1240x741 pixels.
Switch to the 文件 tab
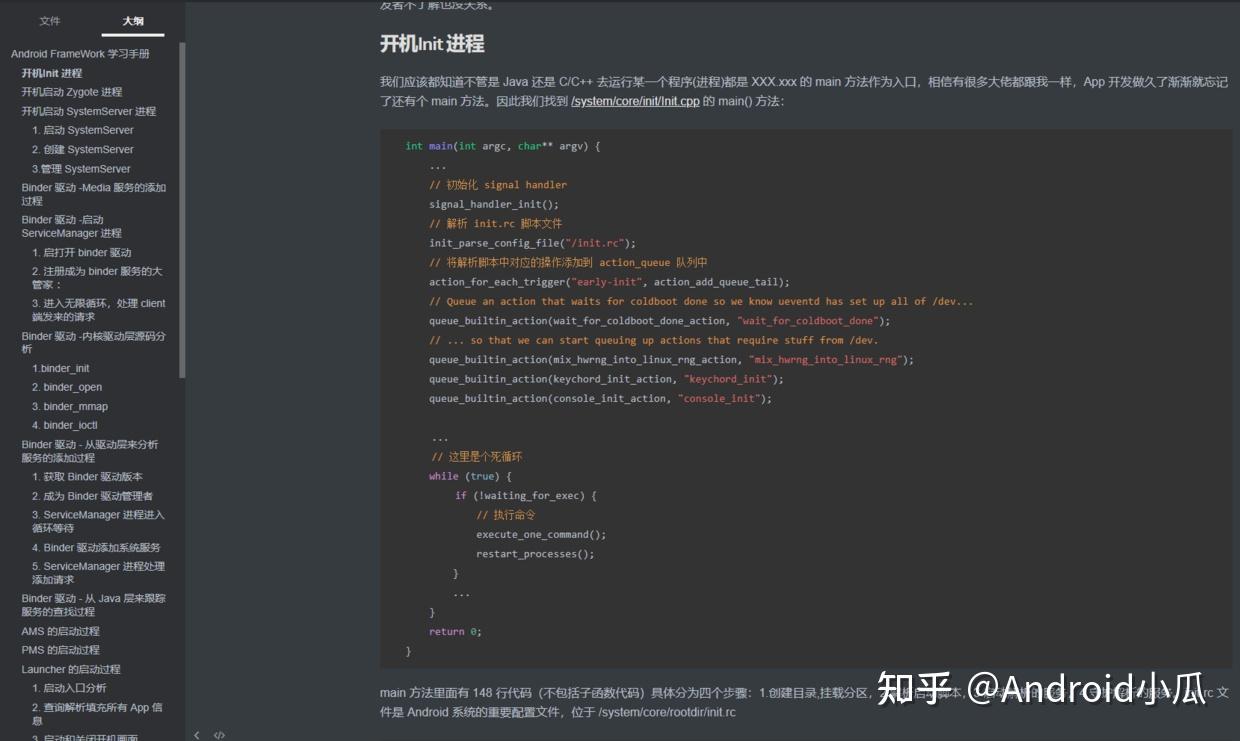pyautogui.click(x=51, y=20)
